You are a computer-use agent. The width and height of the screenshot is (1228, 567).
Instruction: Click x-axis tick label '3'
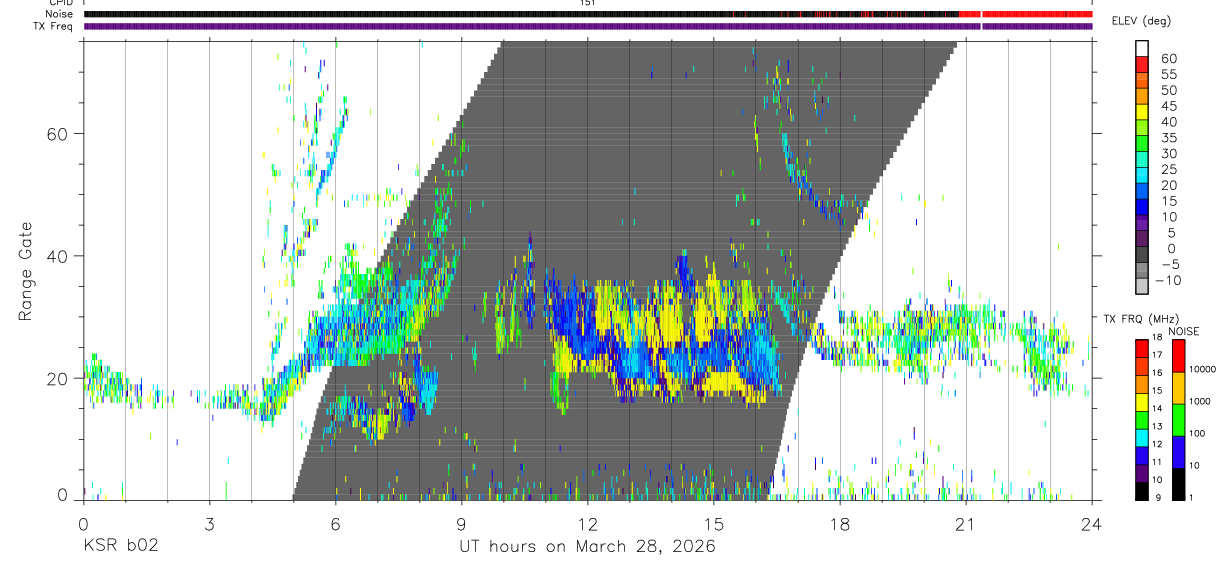click(209, 524)
